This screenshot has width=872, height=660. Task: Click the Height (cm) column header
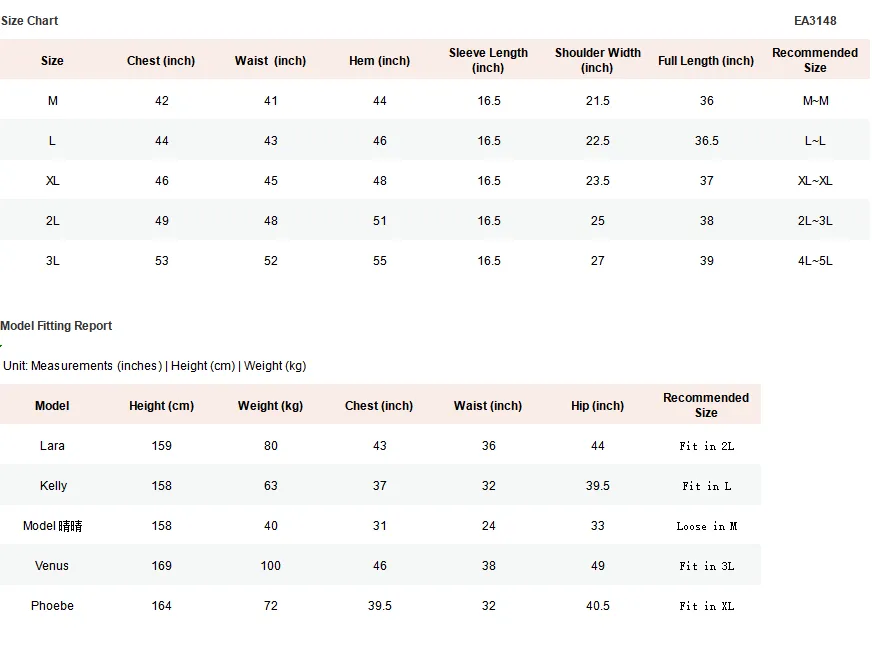click(161, 406)
